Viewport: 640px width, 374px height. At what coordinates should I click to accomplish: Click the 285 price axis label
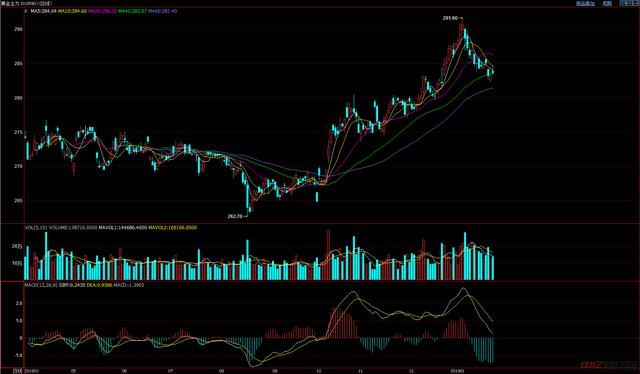pos(19,64)
